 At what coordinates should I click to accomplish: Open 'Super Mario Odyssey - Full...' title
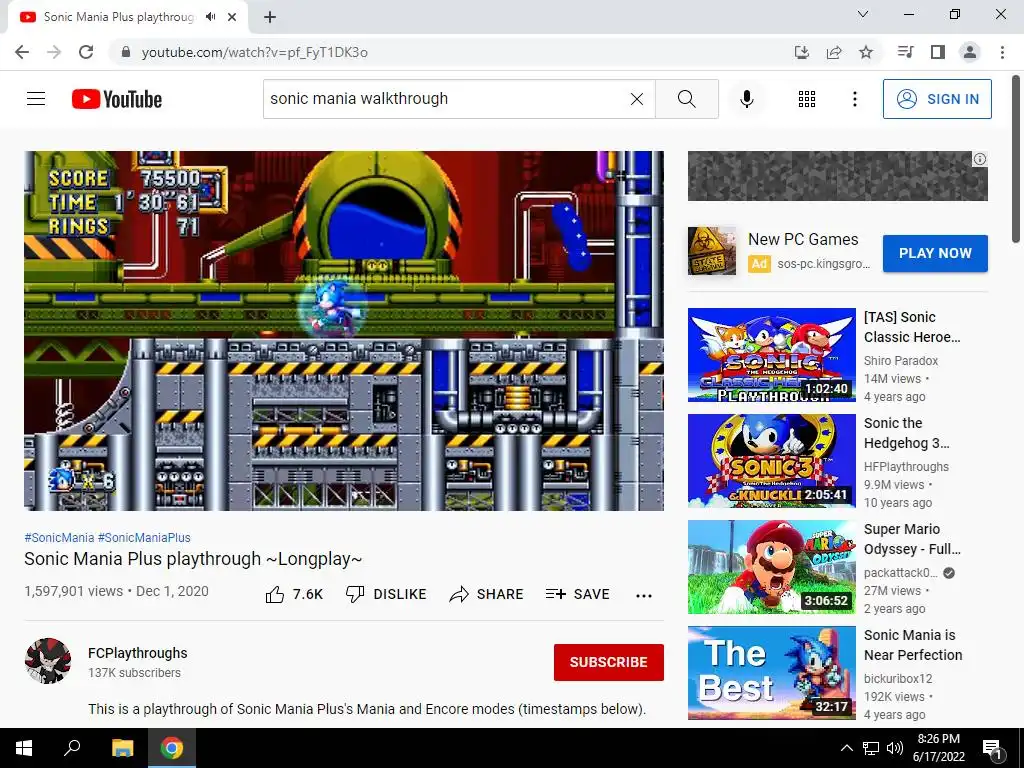pos(912,539)
